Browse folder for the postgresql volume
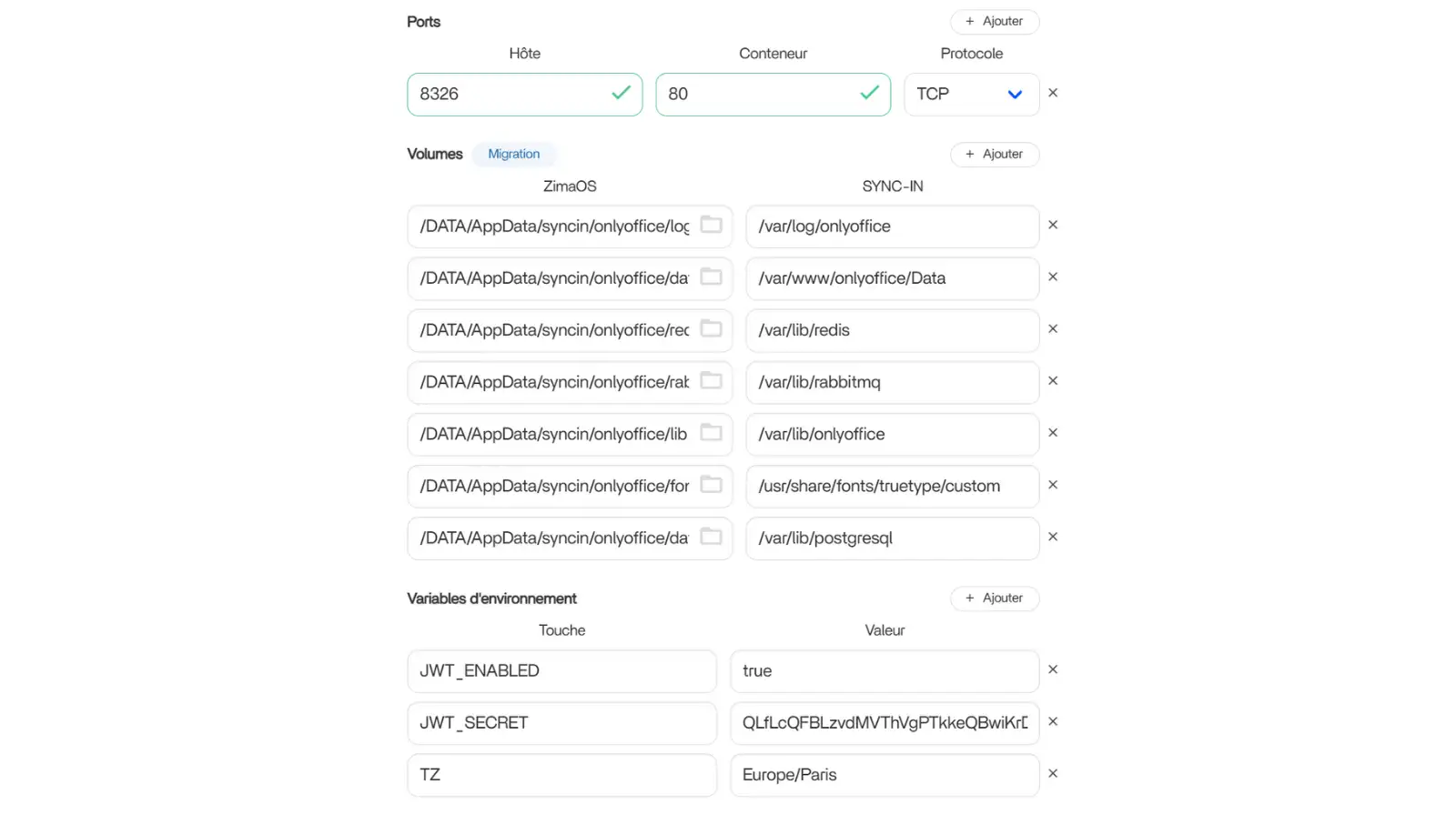 coord(711,537)
